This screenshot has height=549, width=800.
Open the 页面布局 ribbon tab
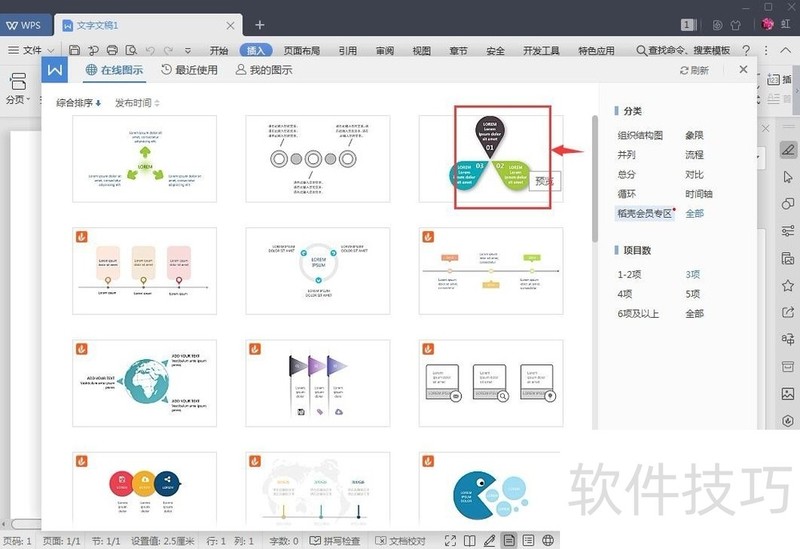[302, 51]
